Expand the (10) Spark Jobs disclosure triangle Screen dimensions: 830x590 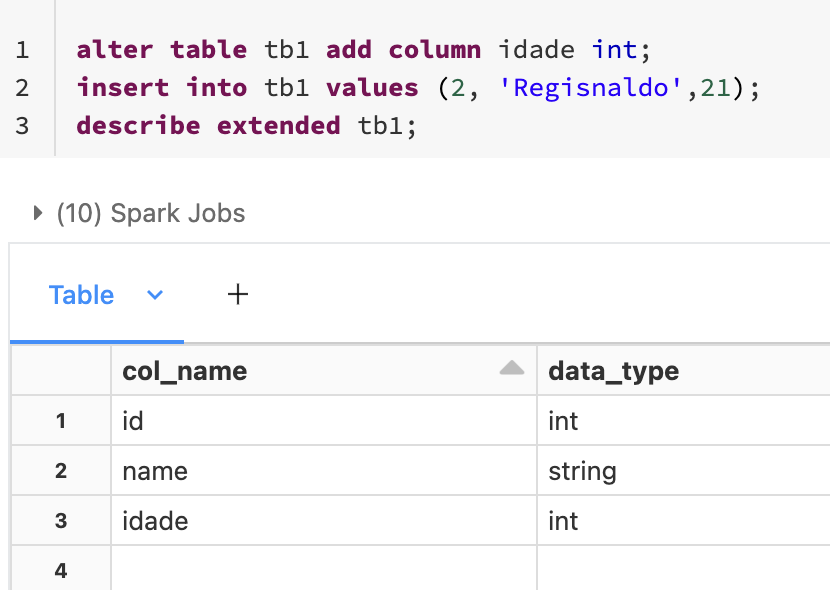[x=37, y=213]
